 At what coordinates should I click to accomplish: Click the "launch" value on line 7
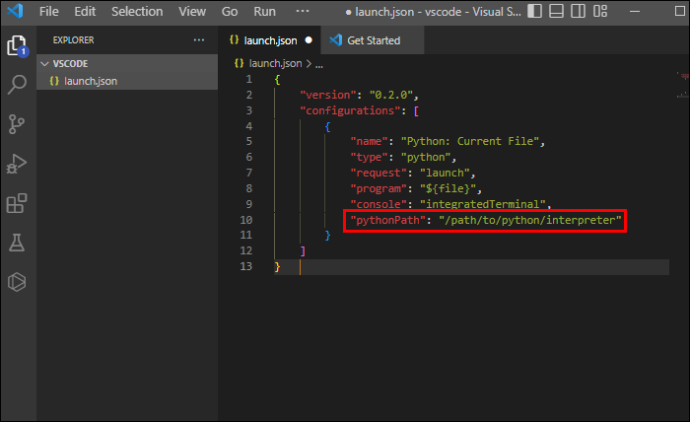coord(444,173)
